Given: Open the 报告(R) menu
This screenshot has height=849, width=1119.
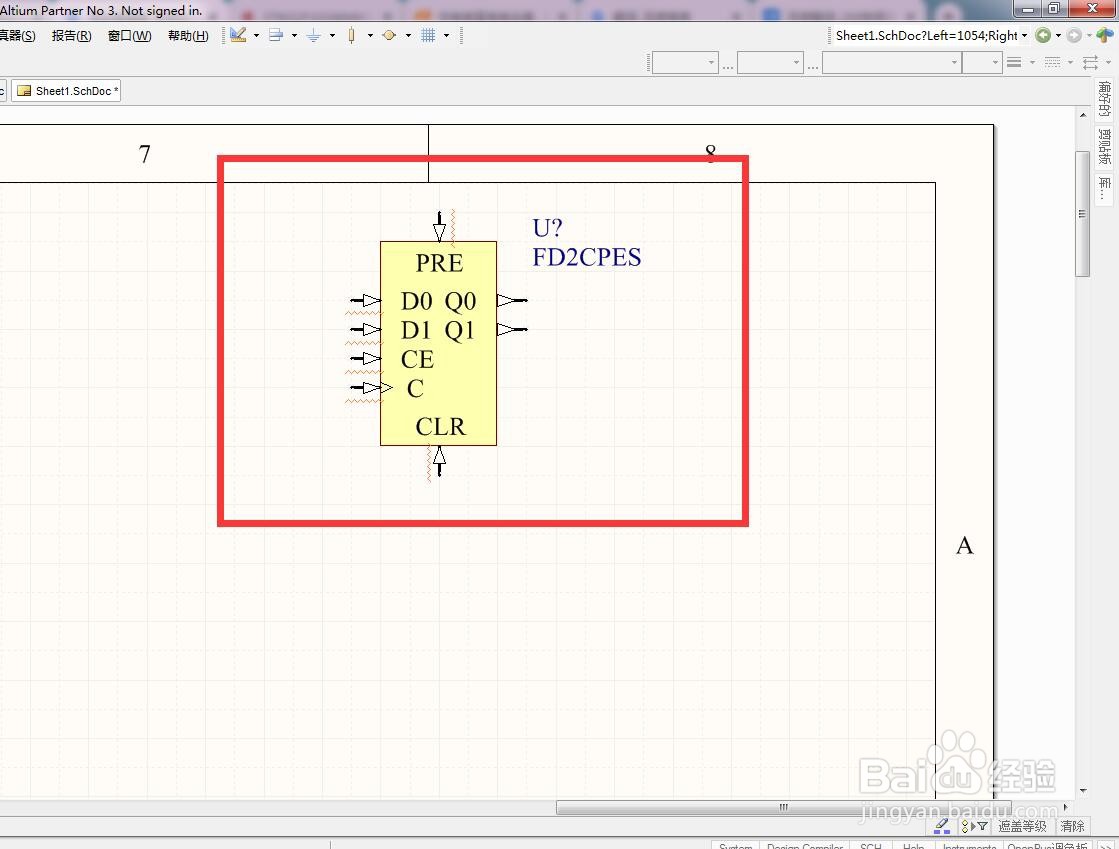Looking at the screenshot, I should click(x=71, y=36).
